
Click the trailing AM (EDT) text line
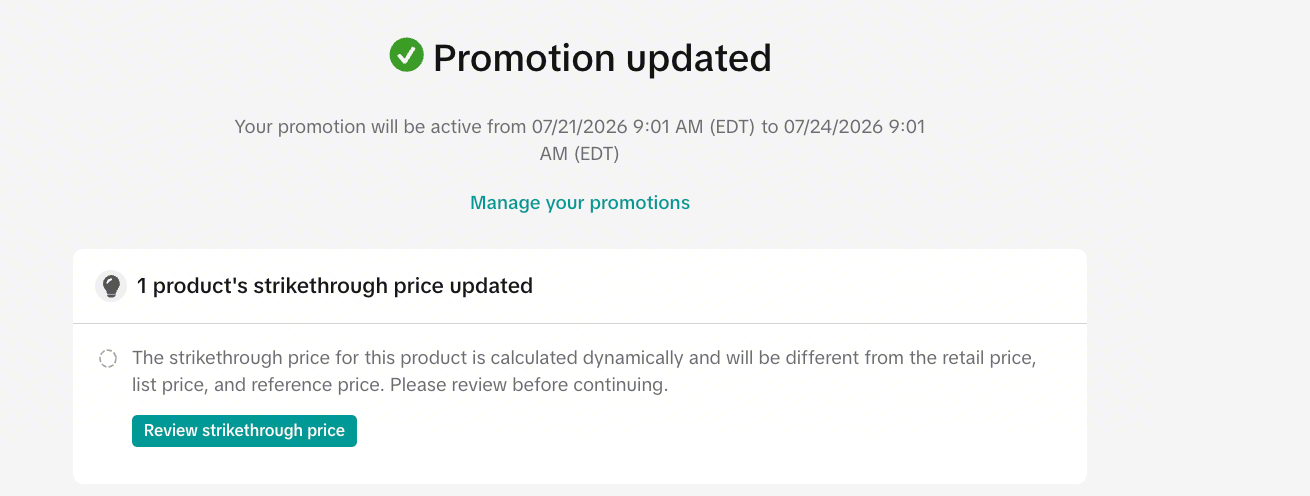point(580,154)
